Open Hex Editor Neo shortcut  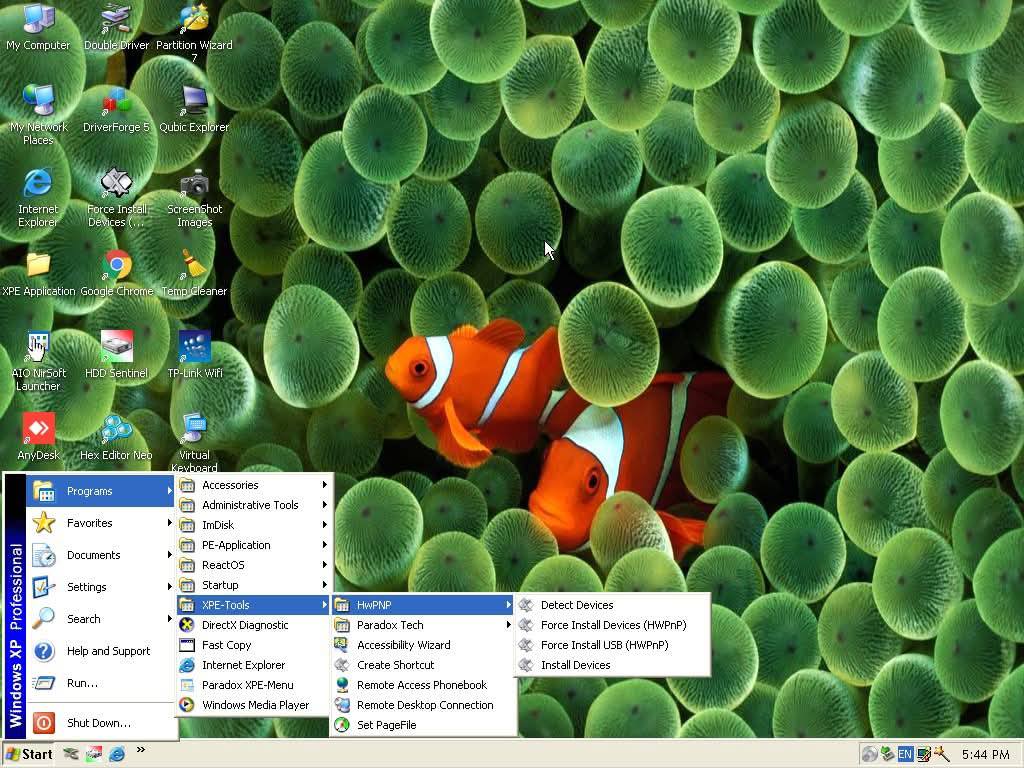116,436
